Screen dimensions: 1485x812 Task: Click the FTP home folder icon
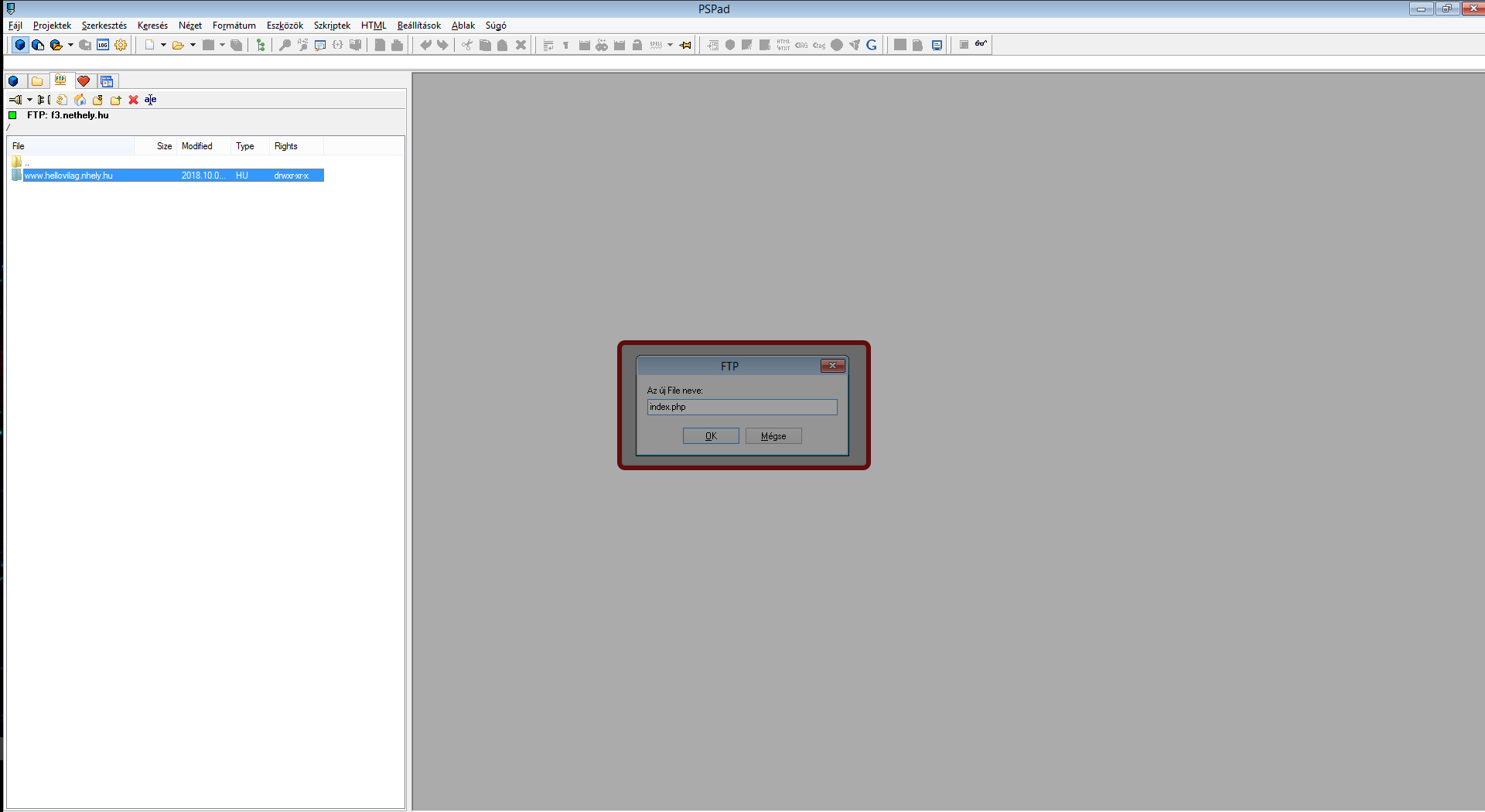point(80,100)
